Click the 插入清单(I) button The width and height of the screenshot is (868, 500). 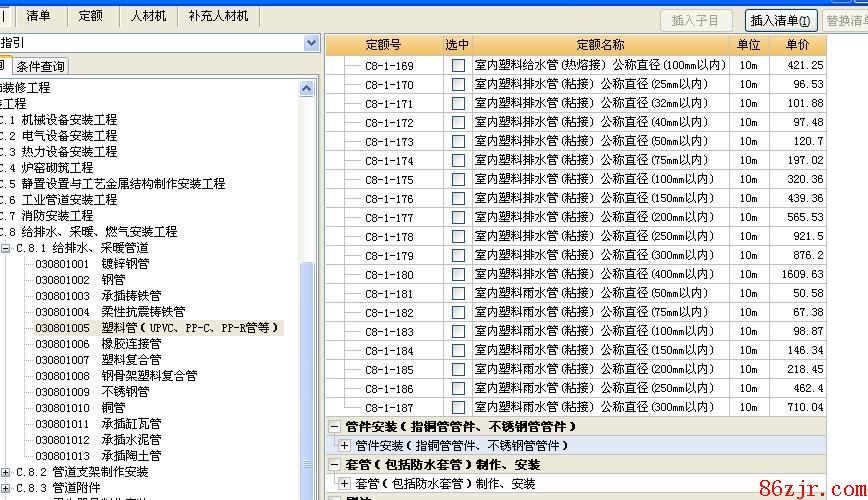point(780,20)
